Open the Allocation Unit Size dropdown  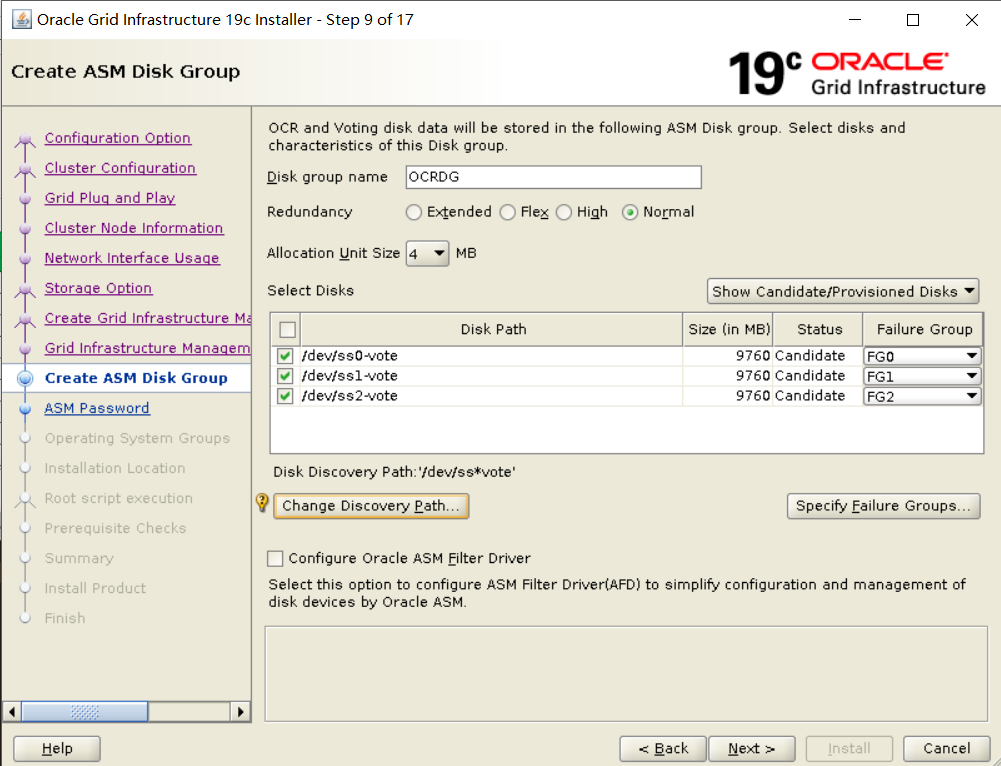click(x=427, y=254)
